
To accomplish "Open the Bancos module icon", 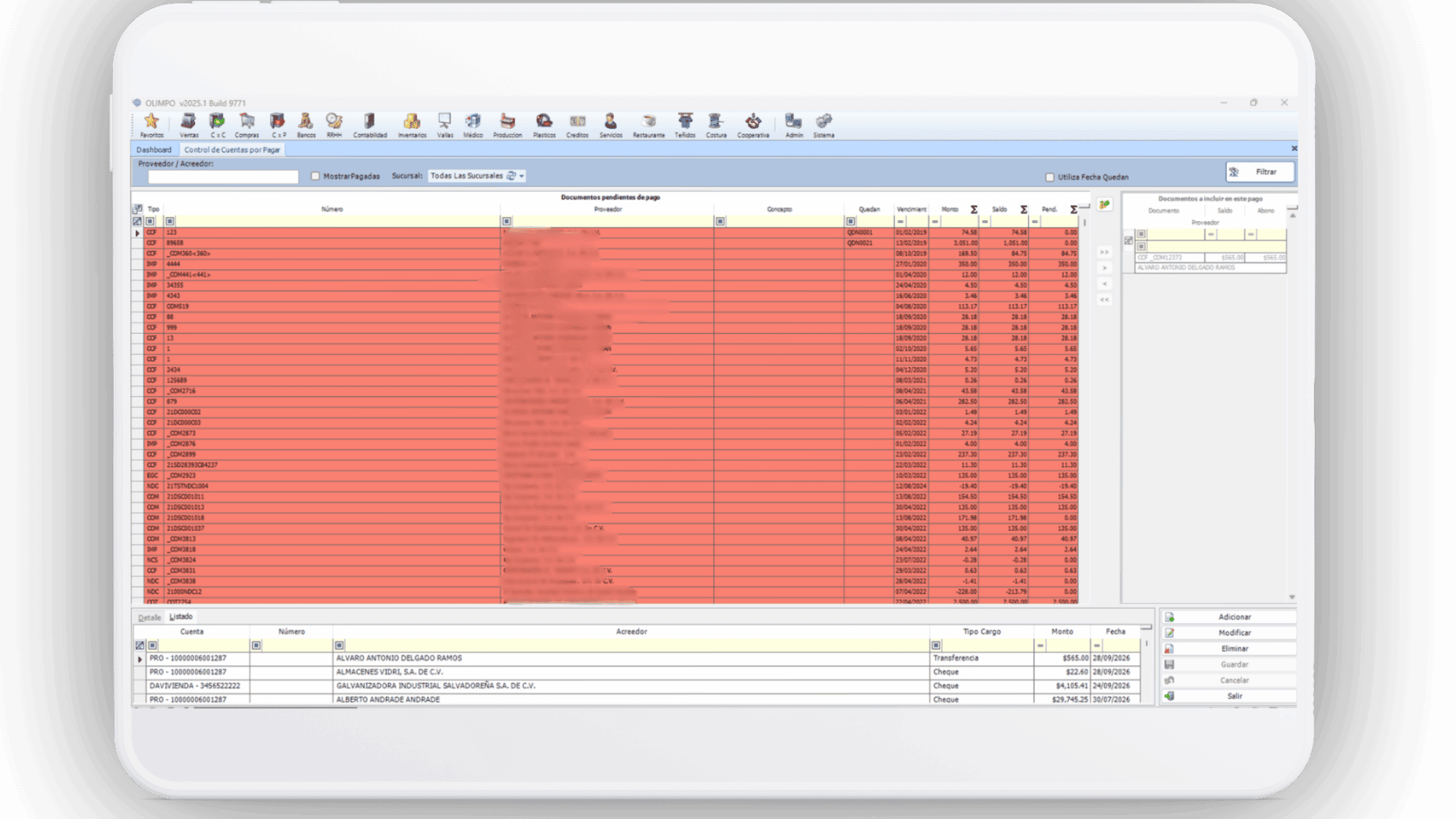I will [306, 124].
